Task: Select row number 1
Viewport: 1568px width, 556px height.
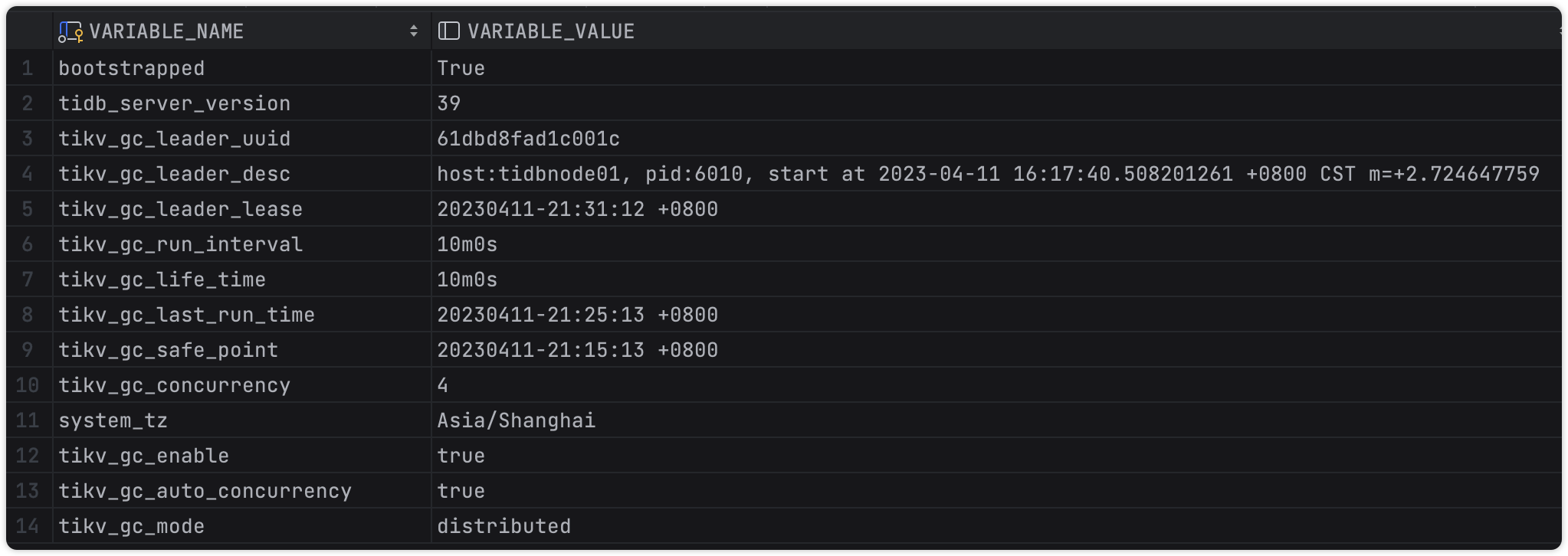Action: (x=28, y=68)
